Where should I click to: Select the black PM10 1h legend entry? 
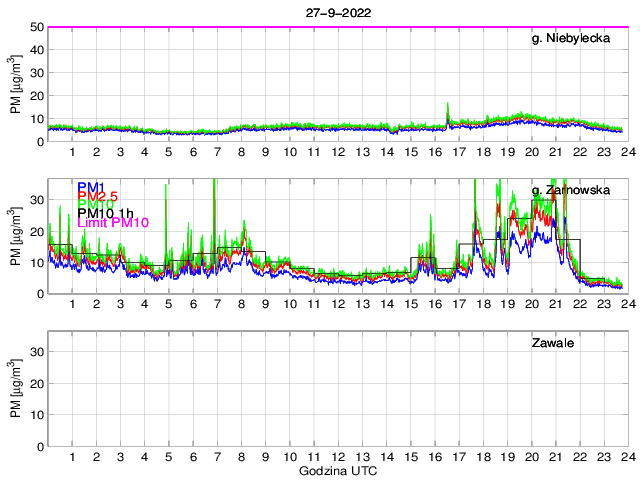[103, 211]
